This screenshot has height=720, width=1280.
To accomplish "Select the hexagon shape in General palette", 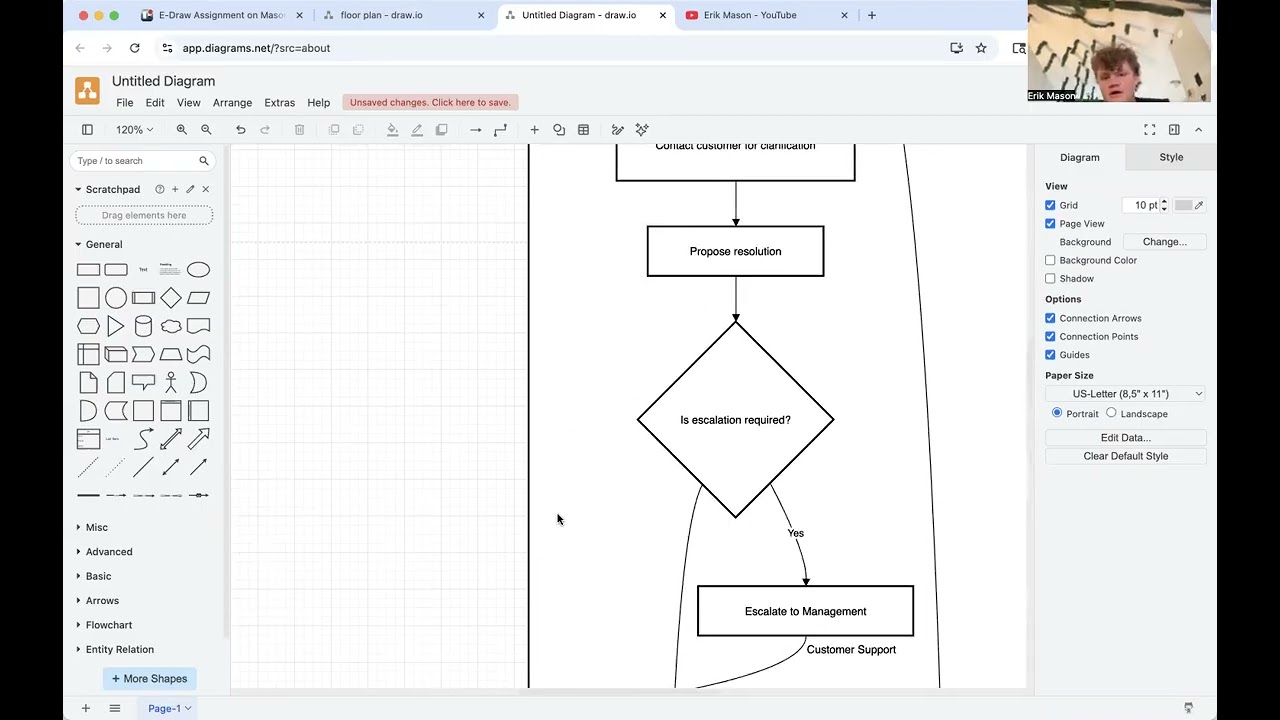I will 88,326.
